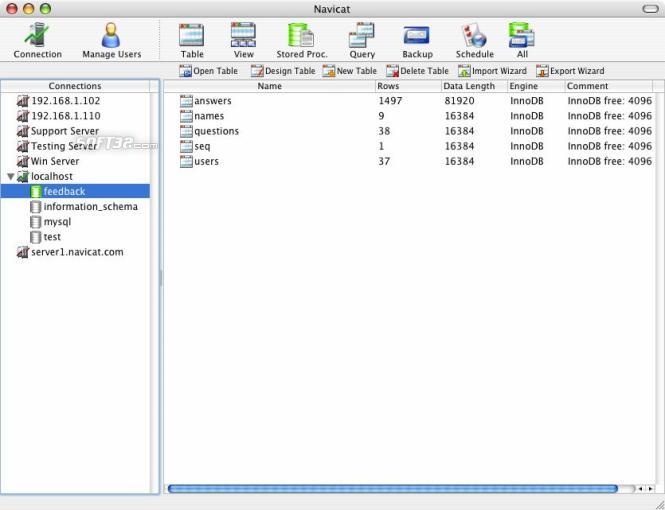Click the horizontal scrollbar thumb
Screen dimensions: 665x510
click(392, 489)
